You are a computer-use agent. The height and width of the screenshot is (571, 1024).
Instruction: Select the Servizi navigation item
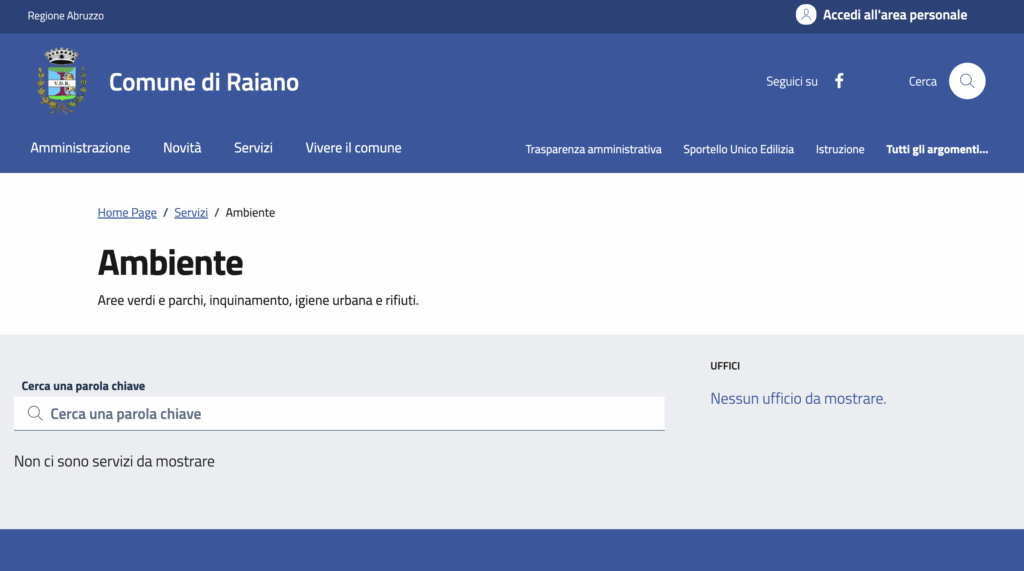[253, 148]
